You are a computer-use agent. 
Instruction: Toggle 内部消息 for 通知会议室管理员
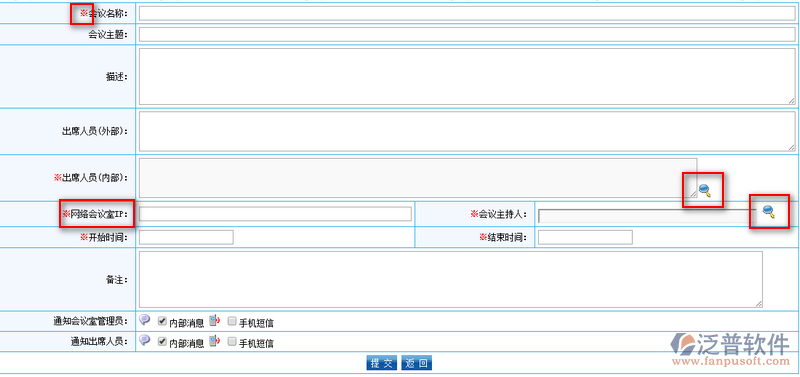pyautogui.click(x=162, y=321)
